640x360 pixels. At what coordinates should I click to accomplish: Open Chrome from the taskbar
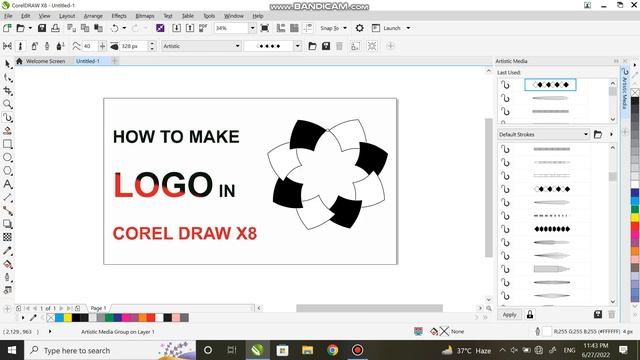[332, 350]
